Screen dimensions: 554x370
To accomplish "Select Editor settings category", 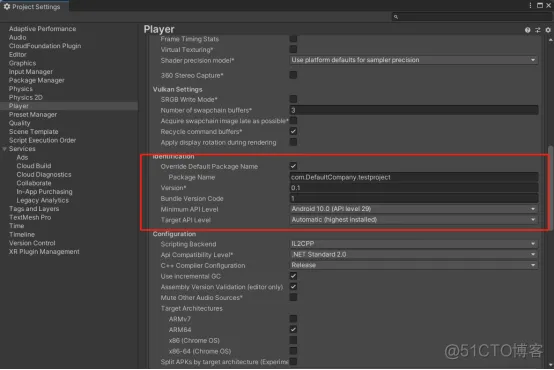I will (x=18, y=54).
